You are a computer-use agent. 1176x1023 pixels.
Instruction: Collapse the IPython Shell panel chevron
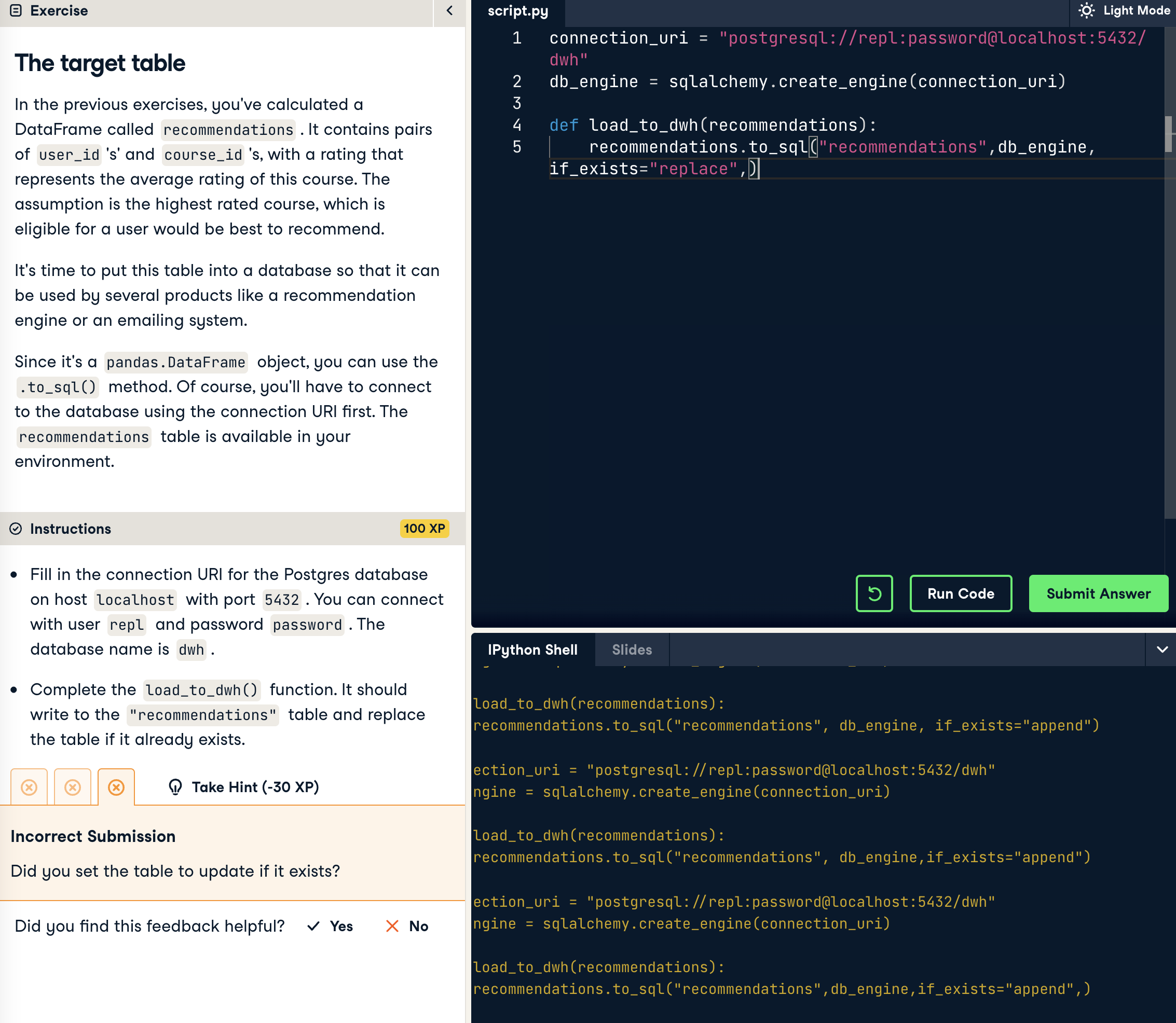1161,649
